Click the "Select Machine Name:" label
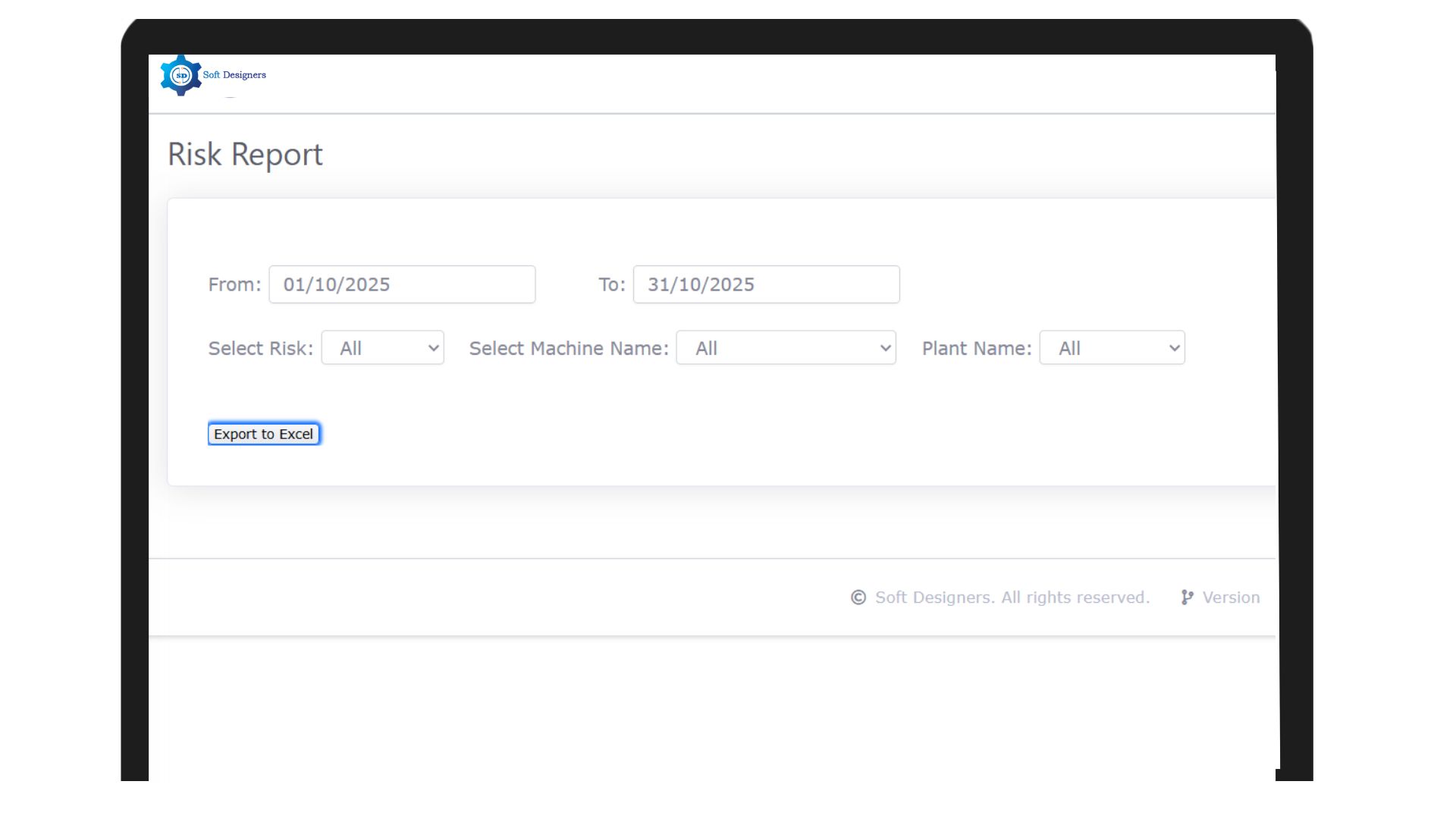 [x=569, y=348]
